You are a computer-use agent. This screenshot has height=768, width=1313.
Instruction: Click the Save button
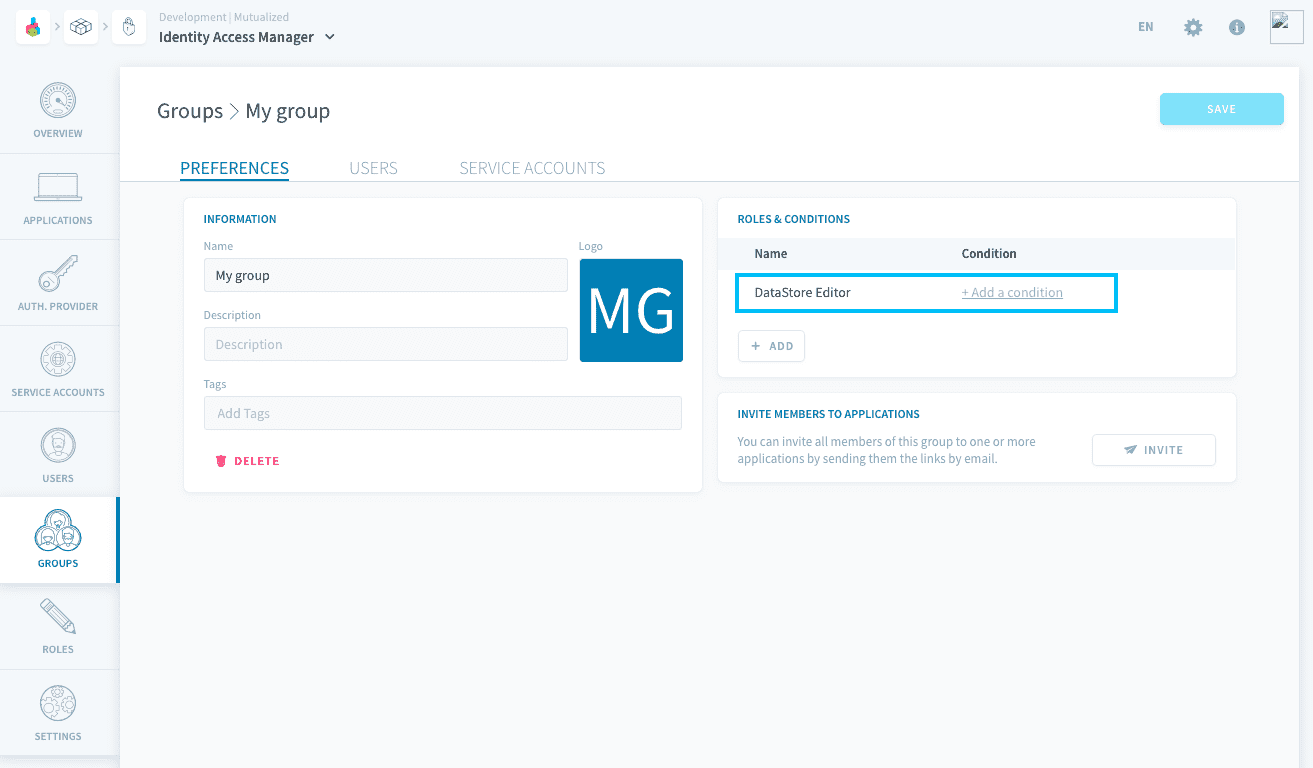tap(1221, 109)
